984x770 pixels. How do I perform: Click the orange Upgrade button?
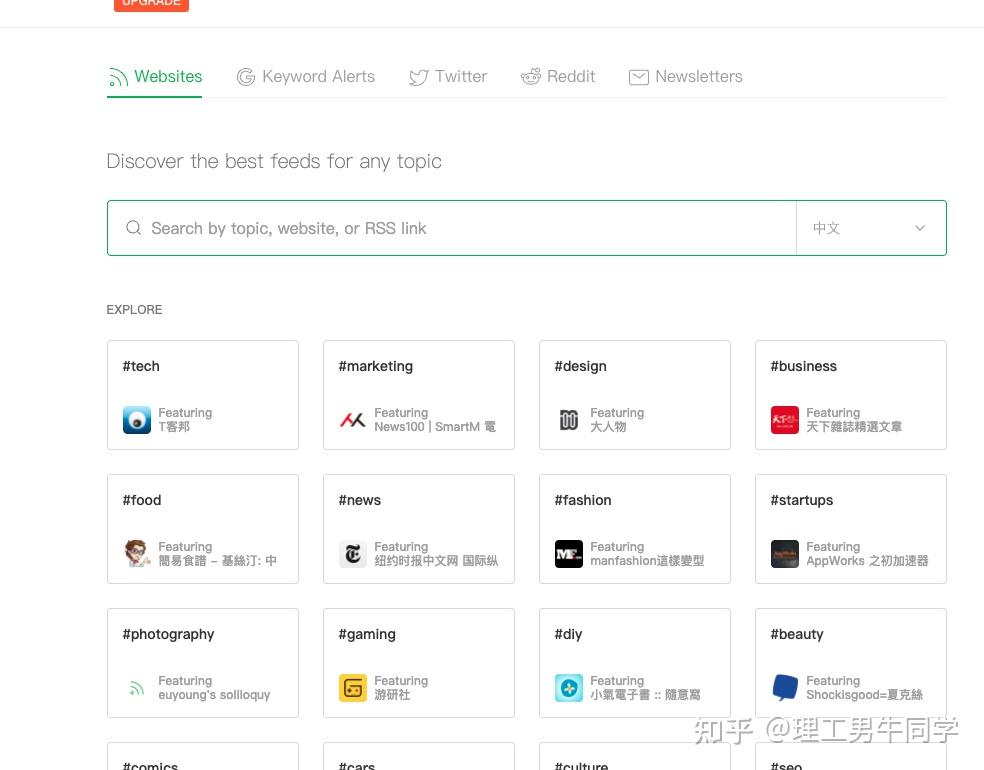coord(151,4)
